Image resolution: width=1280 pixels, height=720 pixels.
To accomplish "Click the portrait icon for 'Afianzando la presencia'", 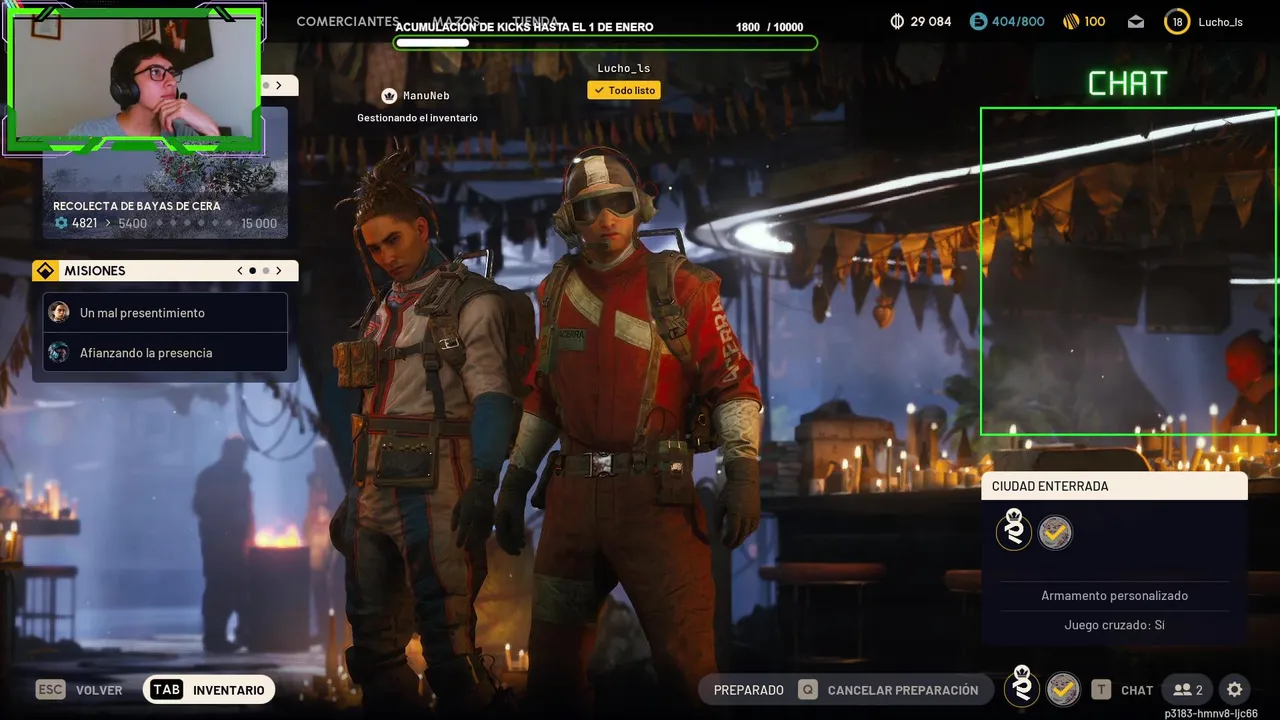I will (59, 352).
